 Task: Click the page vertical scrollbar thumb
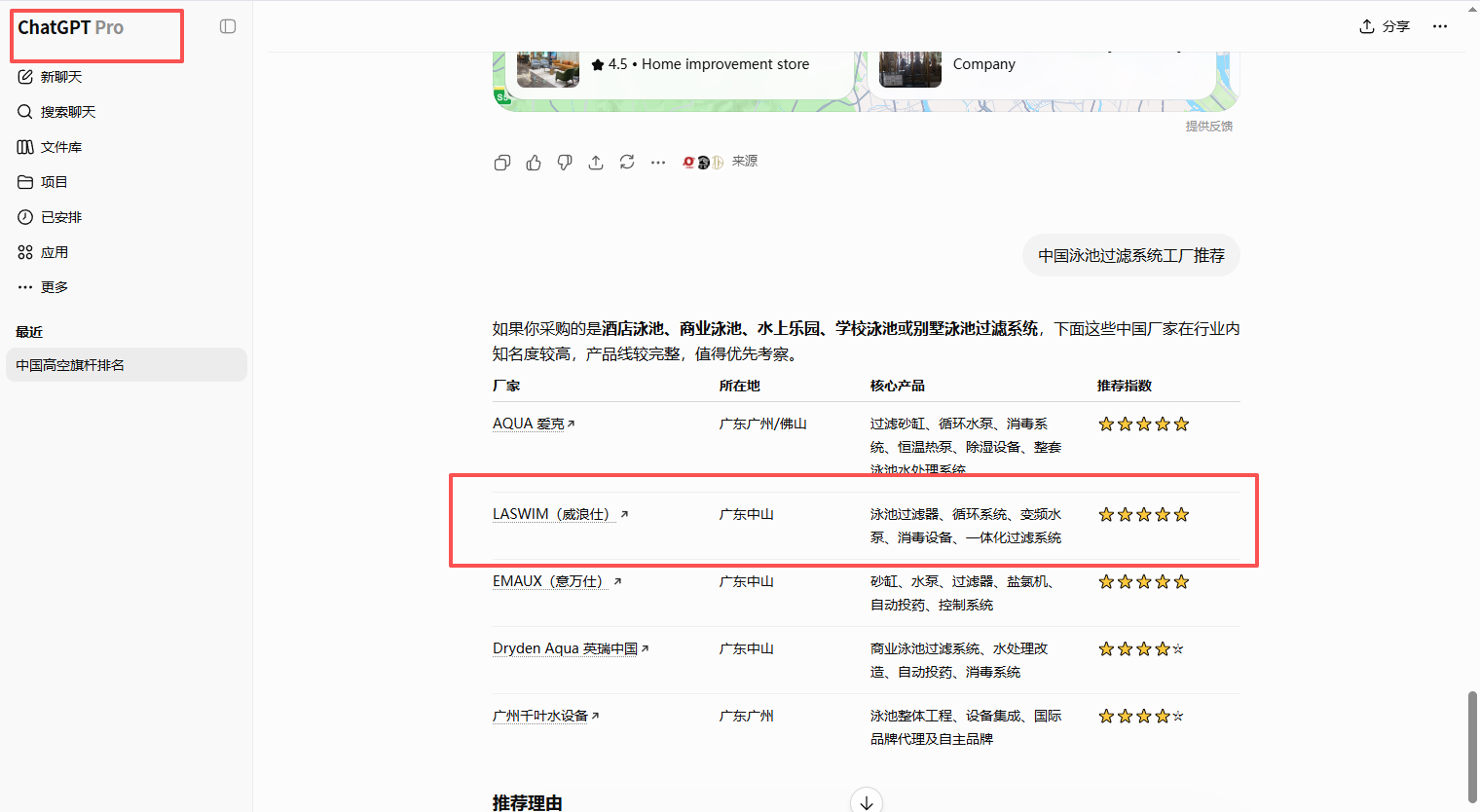1472,747
